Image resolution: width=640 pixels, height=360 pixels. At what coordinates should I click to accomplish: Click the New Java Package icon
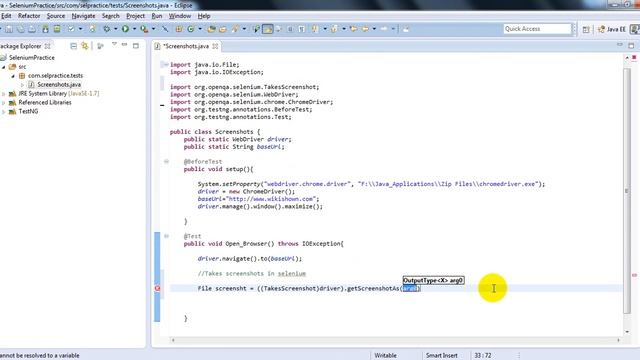(178, 29)
